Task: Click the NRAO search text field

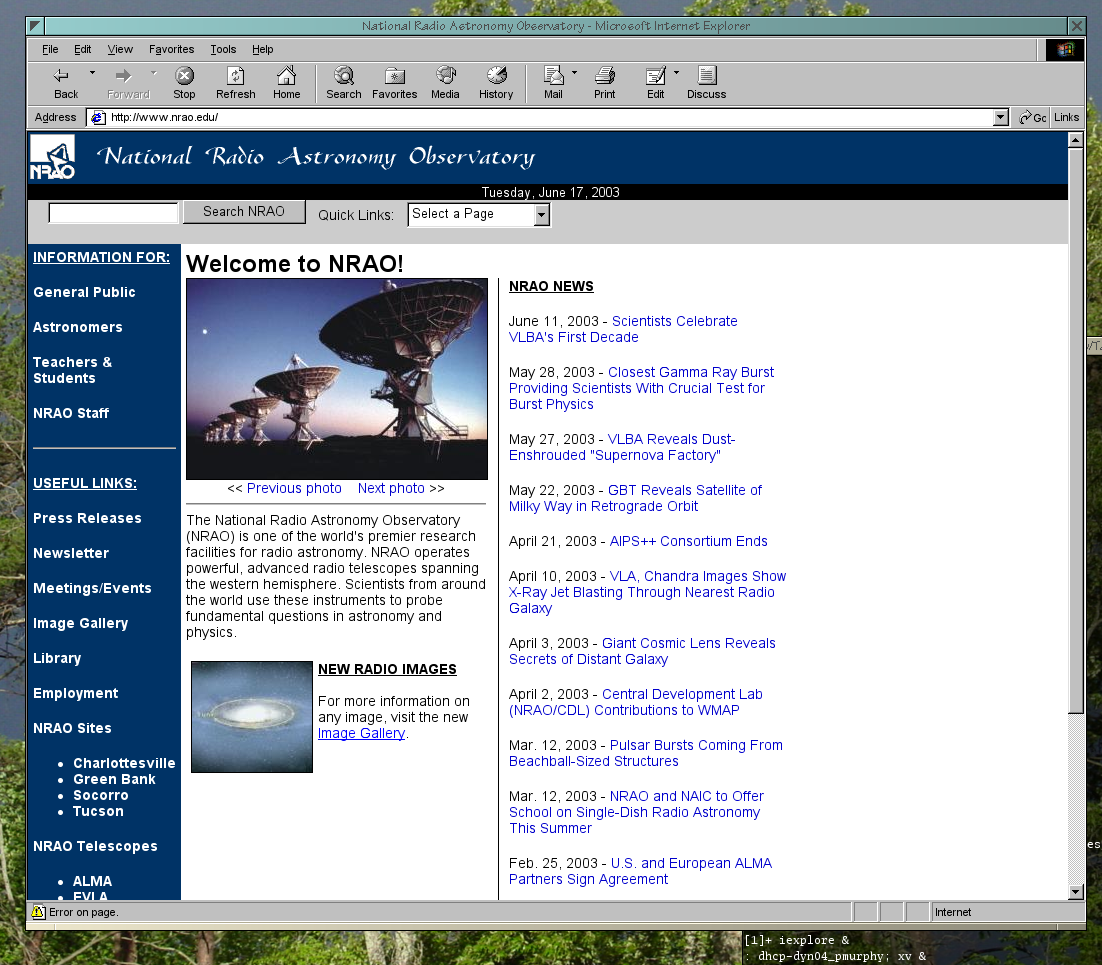Action: [x=113, y=213]
